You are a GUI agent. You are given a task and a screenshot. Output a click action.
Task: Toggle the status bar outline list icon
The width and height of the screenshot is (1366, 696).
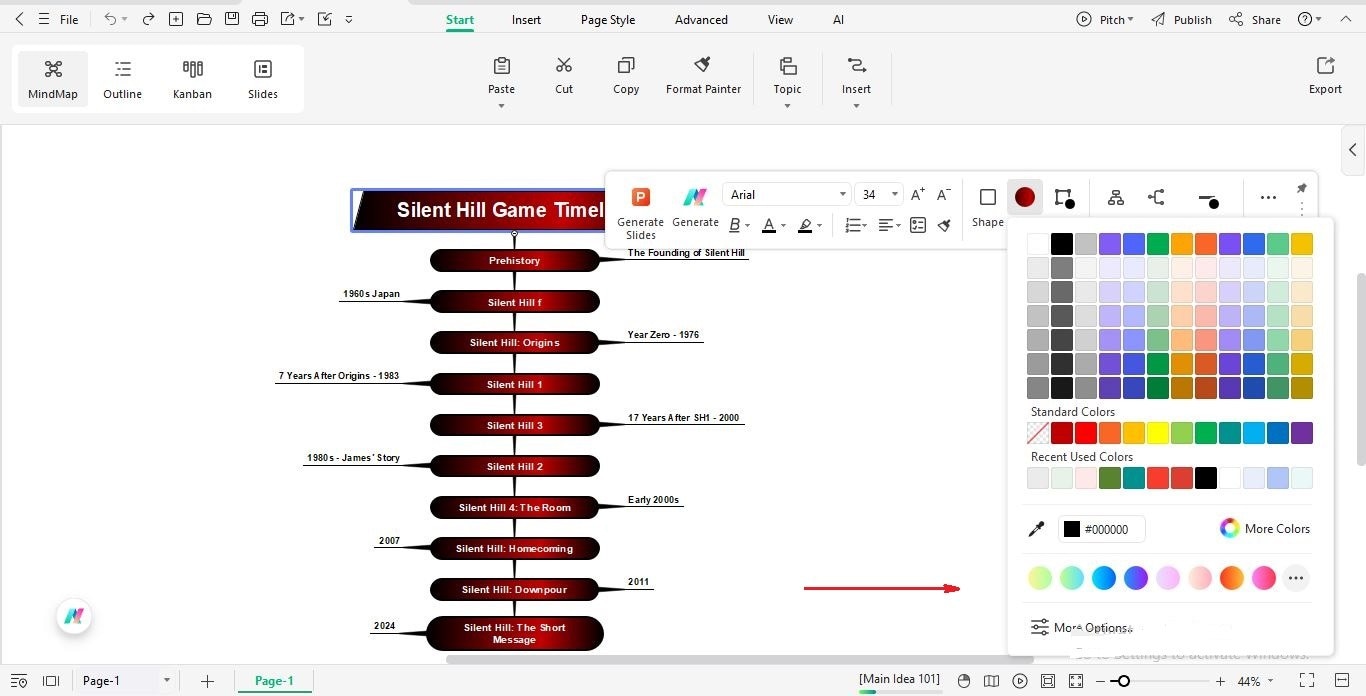(19, 681)
